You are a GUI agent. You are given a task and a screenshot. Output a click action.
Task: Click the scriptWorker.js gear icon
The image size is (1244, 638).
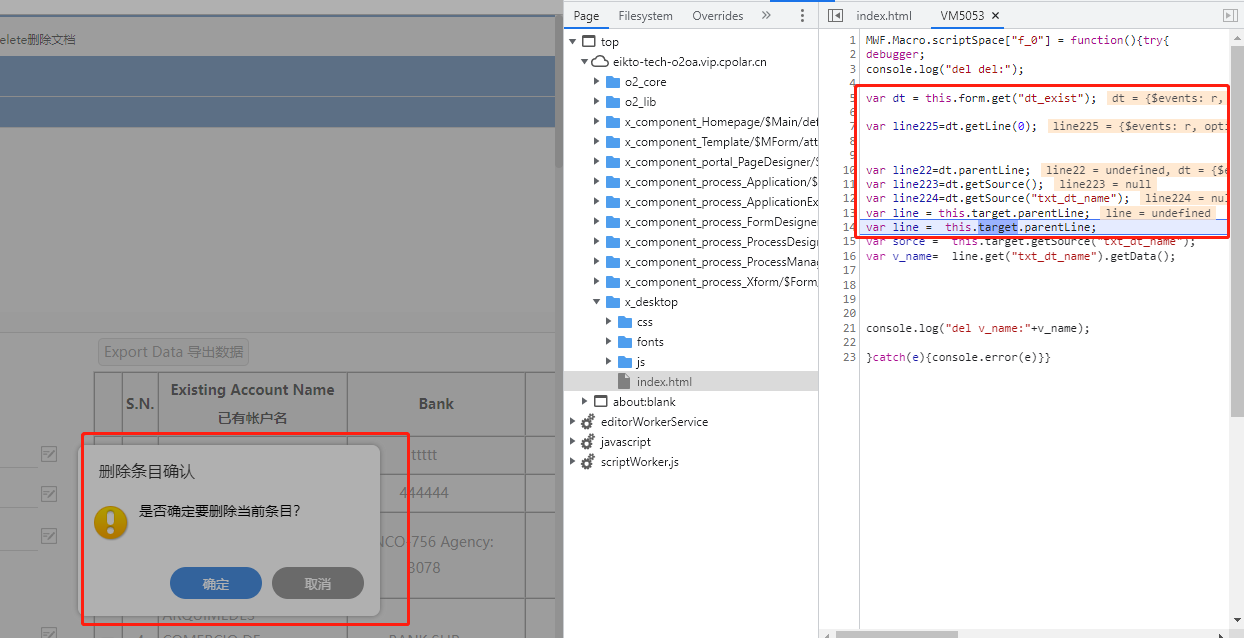click(x=587, y=462)
